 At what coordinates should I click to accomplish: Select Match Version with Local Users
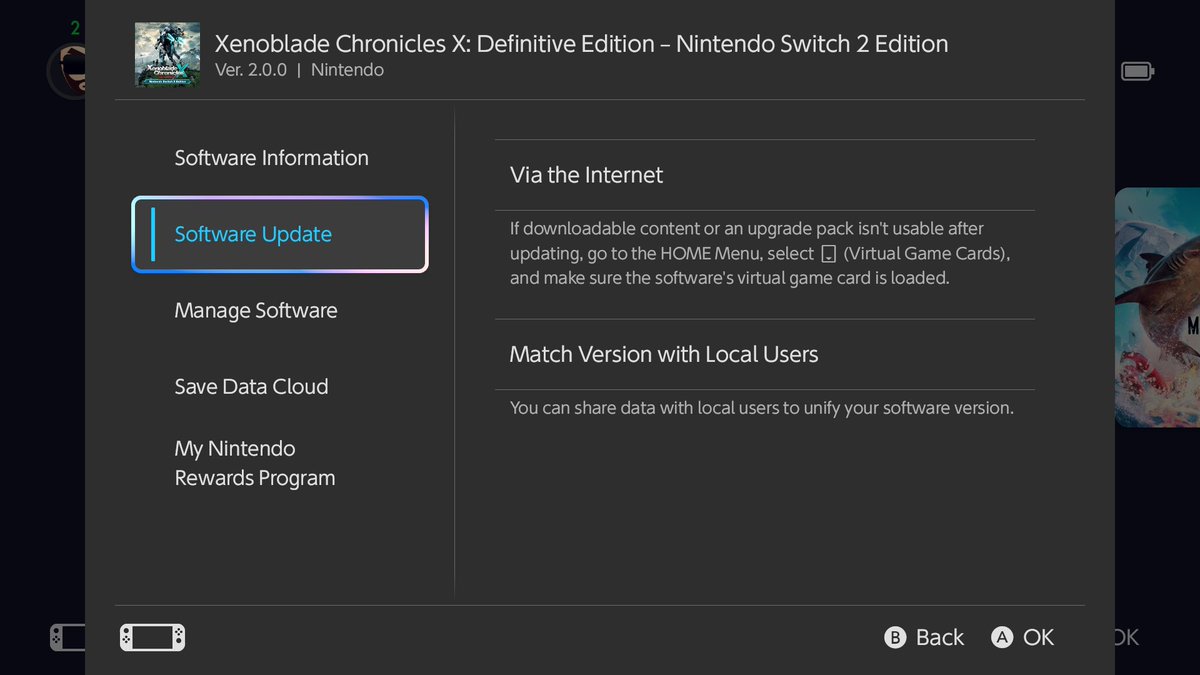[x=765, y=354]
